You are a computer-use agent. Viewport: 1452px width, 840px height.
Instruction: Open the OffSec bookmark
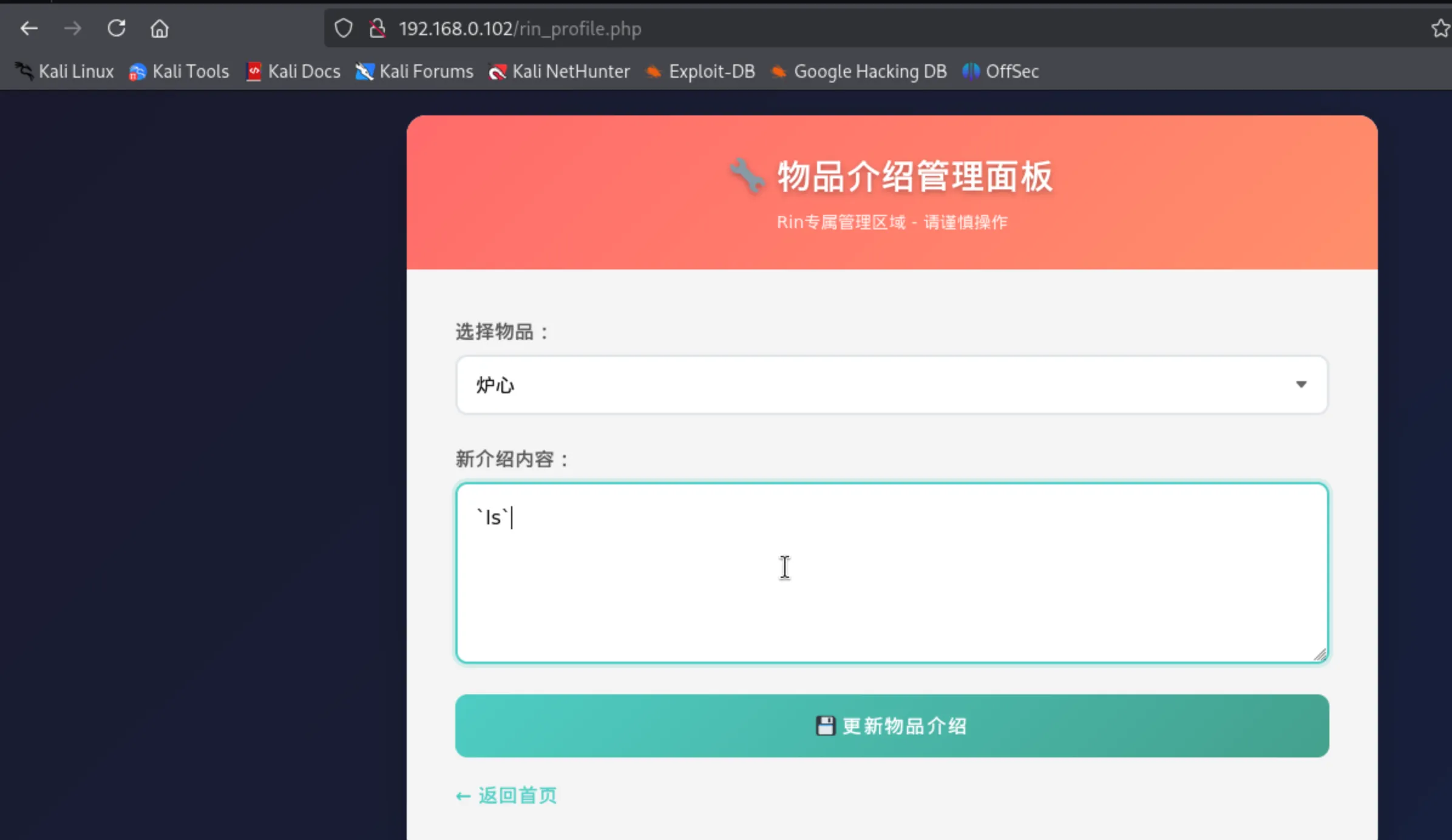click(1000, 72)
